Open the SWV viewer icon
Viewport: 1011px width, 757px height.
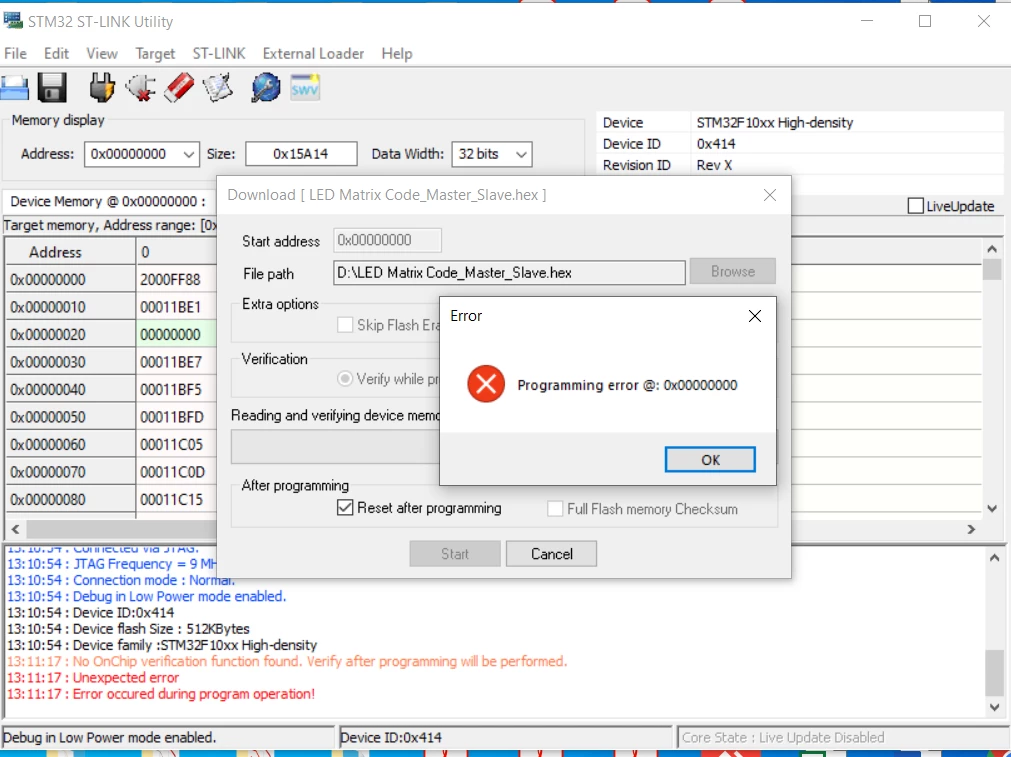click(x=305, y=88)
